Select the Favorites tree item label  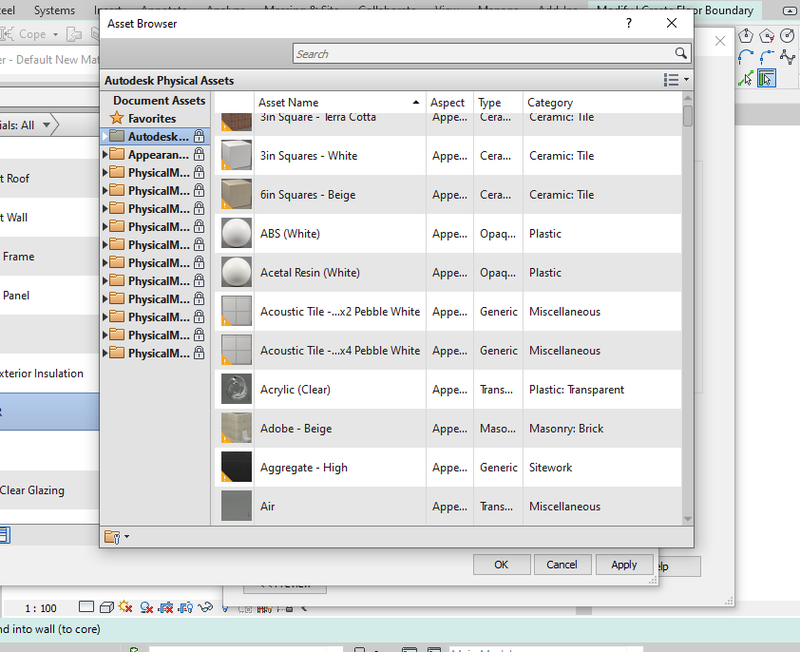[x=152, y=118]
